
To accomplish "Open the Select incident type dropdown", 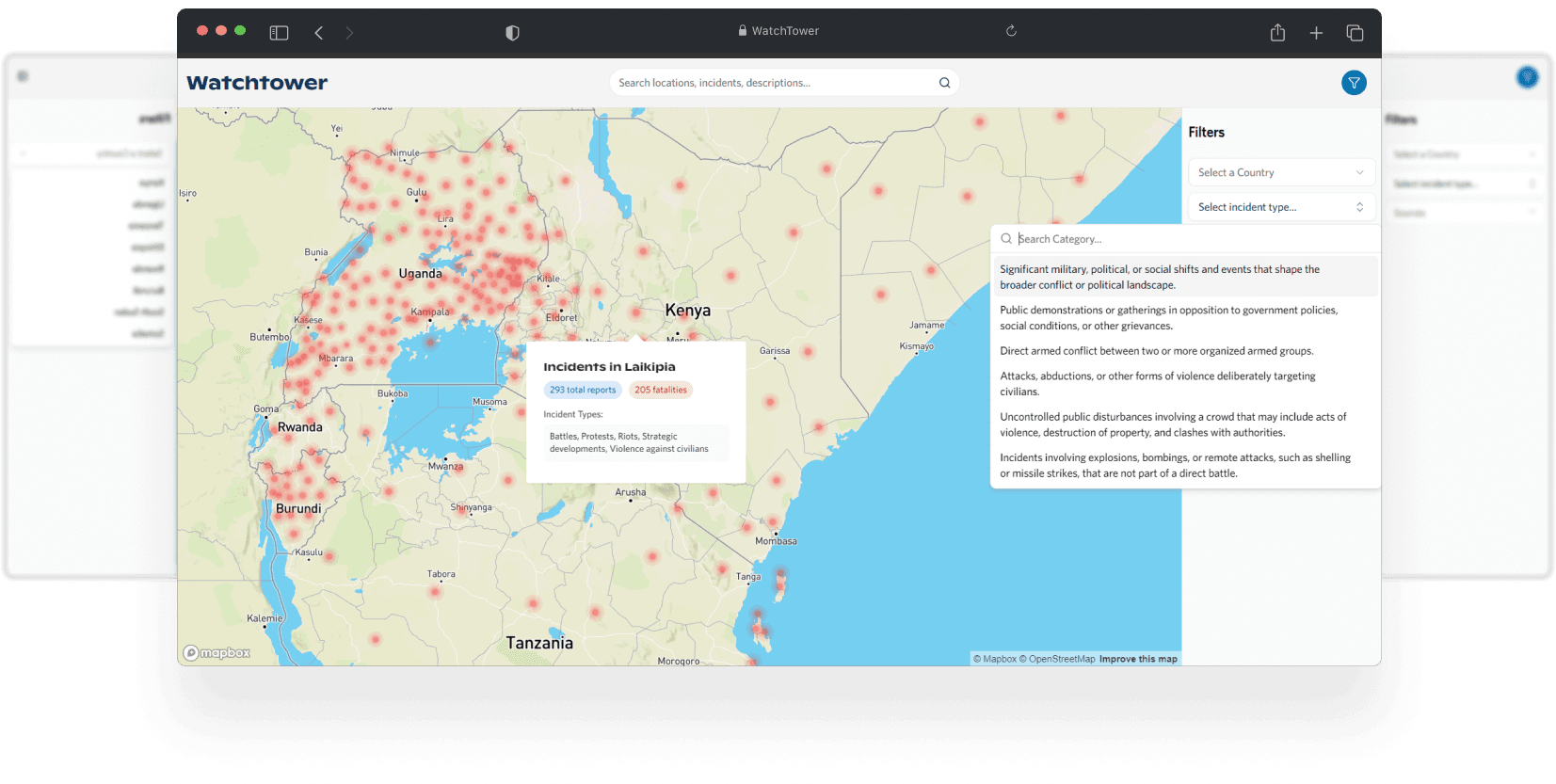I will (x=1280, y=207).
